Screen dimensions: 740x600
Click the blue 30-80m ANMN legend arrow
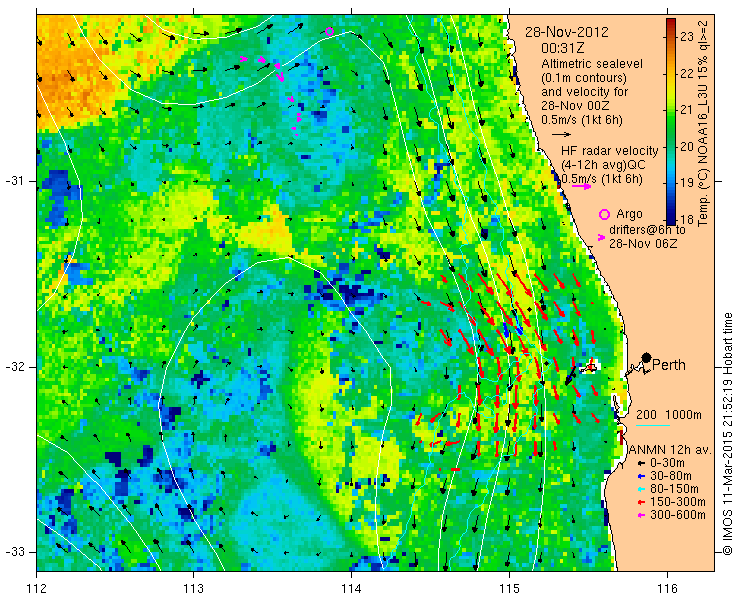(641, 476)
